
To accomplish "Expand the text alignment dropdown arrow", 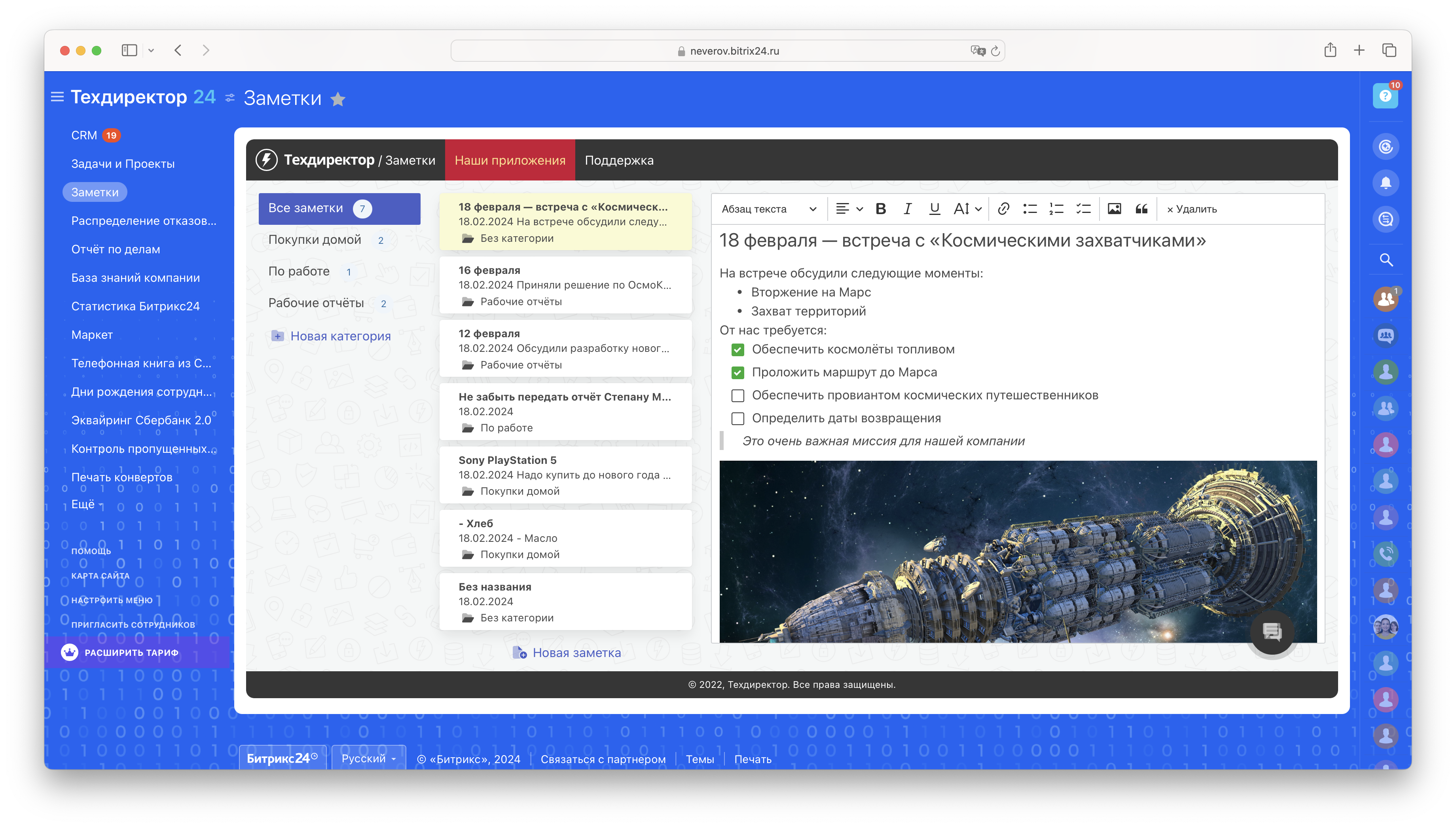I will [860, 209].
